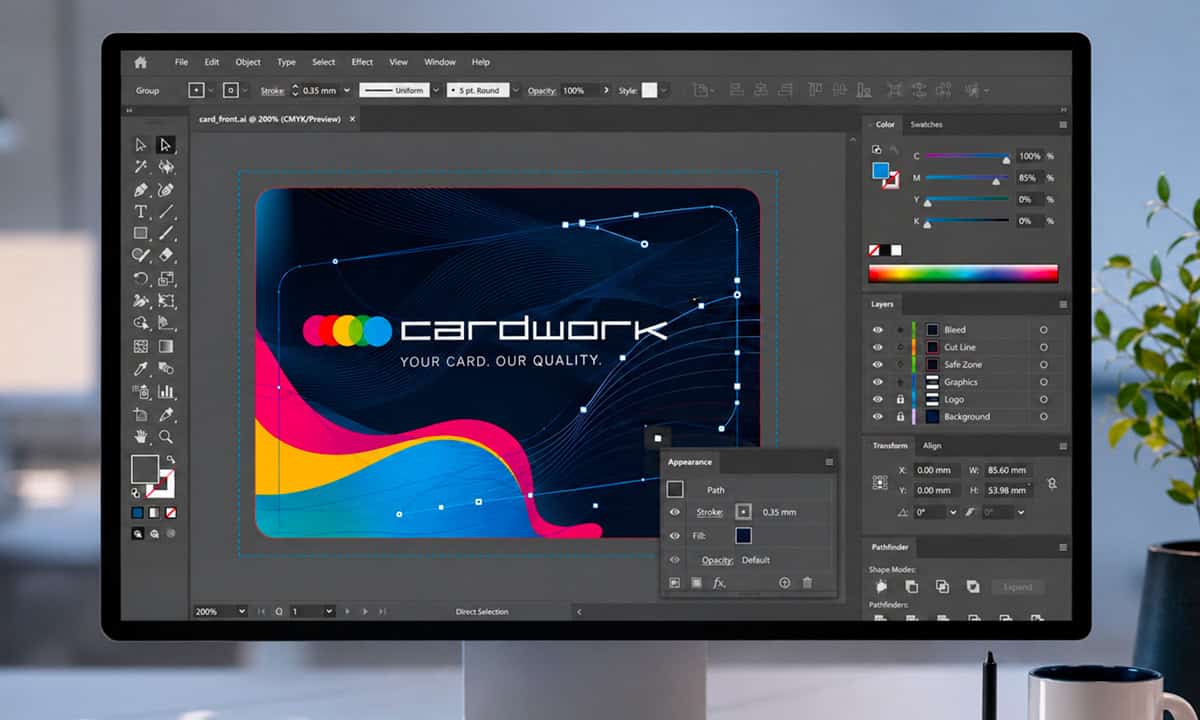Viewport: 1200px width, 720px height.
Task: Open the Effect menu
Action: pos(362,62)
